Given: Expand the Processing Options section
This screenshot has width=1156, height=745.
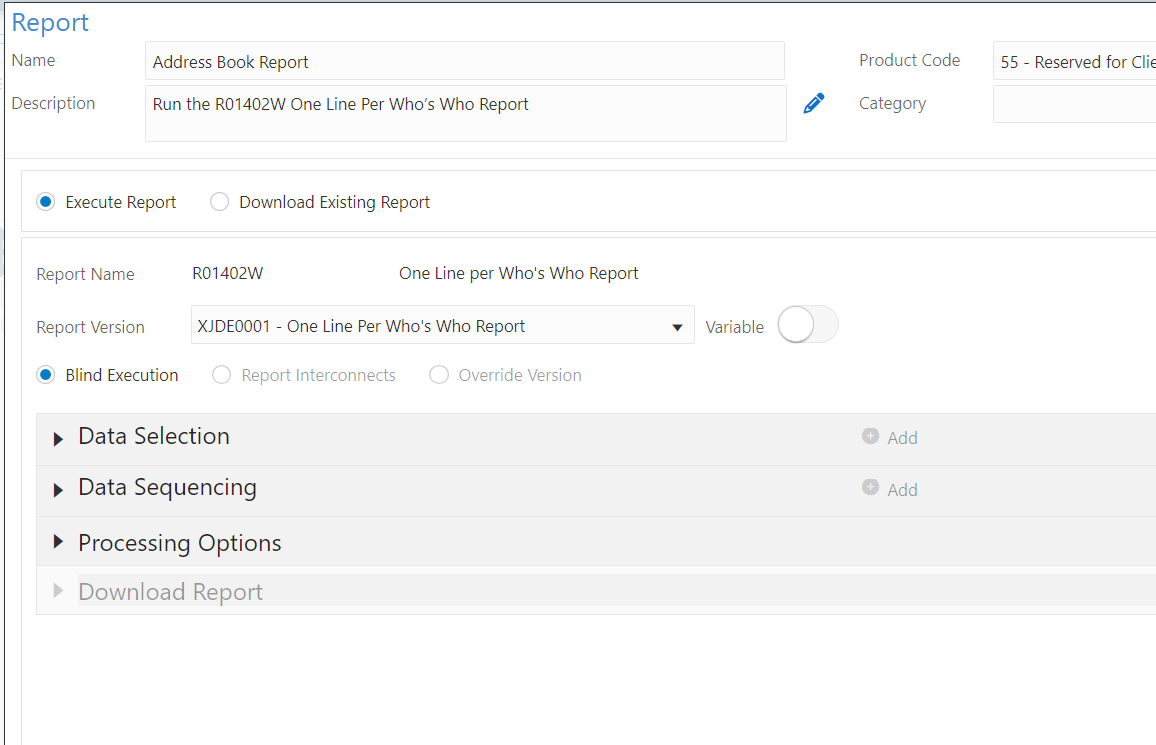Looking at the screenshot, I should tap(59, 542).
